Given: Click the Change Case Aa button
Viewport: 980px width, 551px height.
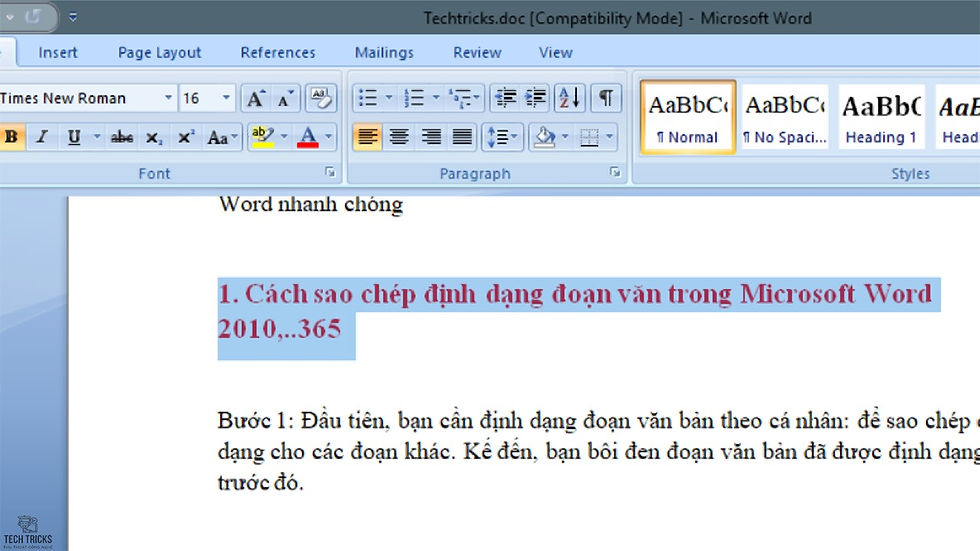Looking at the screenshot, I should [222, 137].
